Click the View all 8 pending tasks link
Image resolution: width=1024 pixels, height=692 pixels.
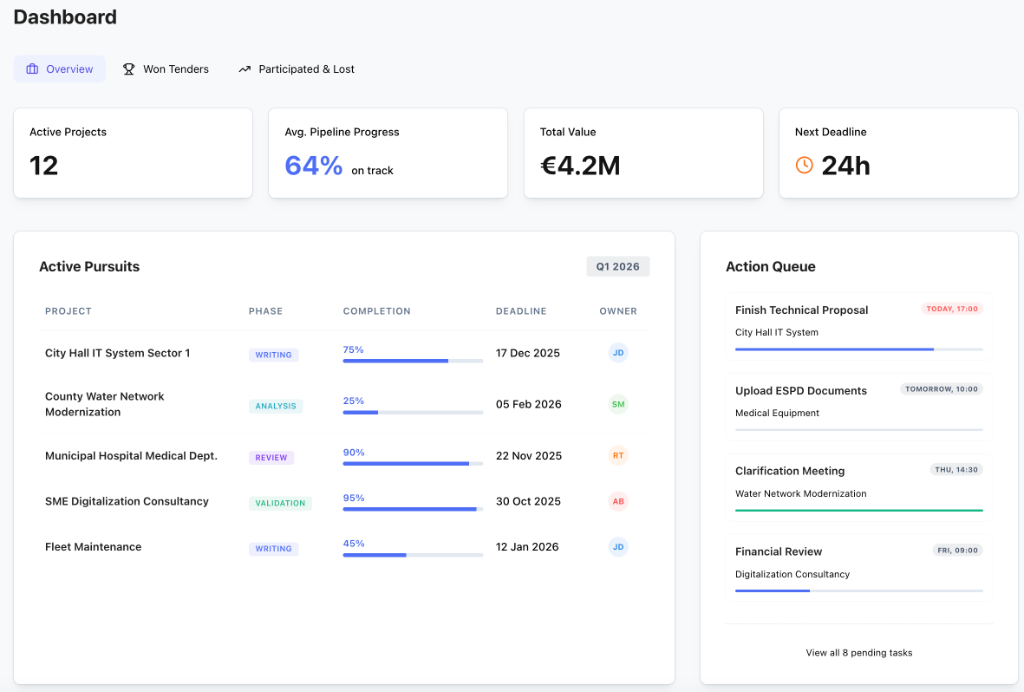[858, 652]
